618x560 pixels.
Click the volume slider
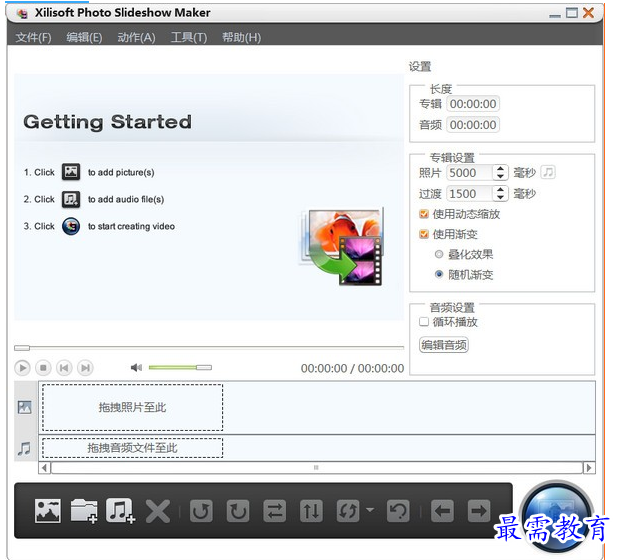tap(180, 368)
